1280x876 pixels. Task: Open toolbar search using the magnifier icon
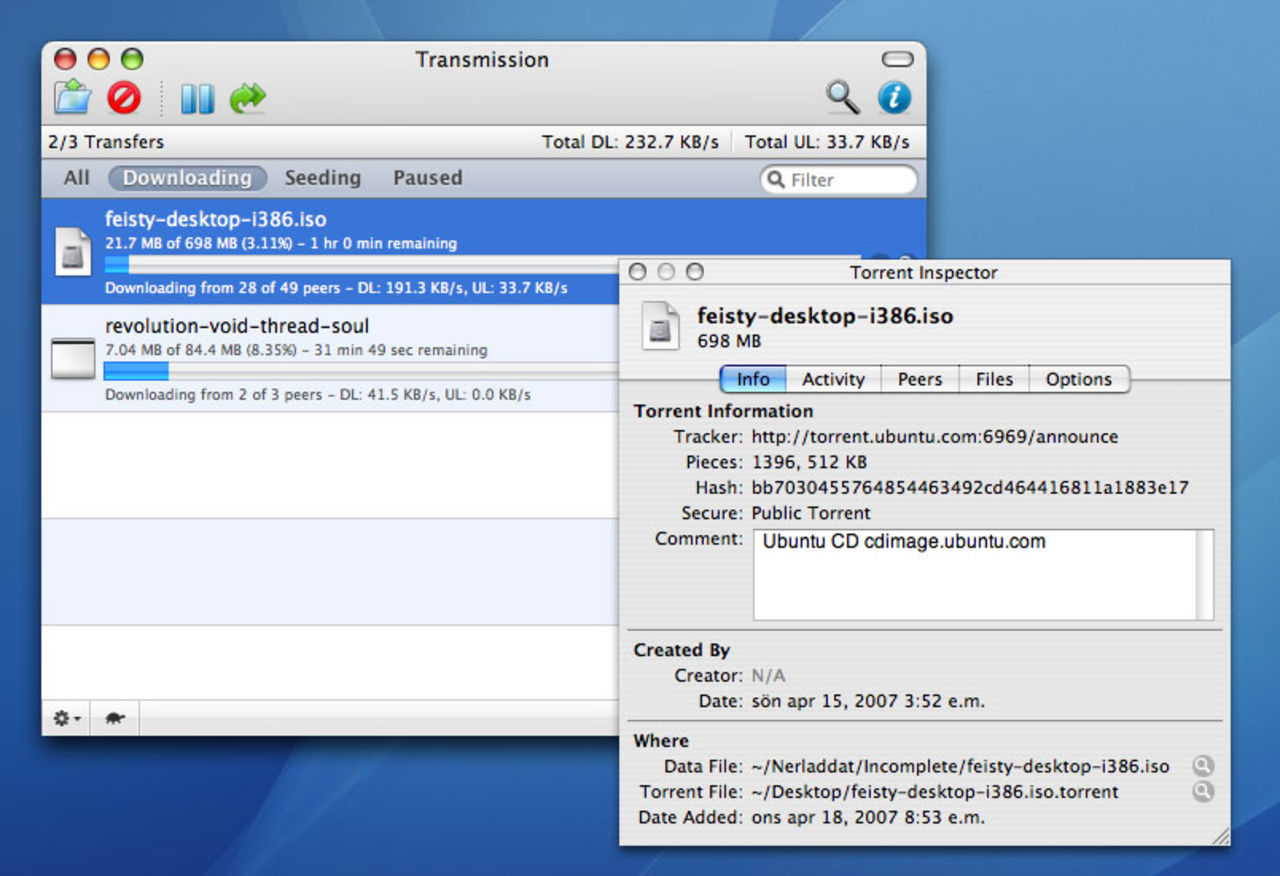[842, 97]
